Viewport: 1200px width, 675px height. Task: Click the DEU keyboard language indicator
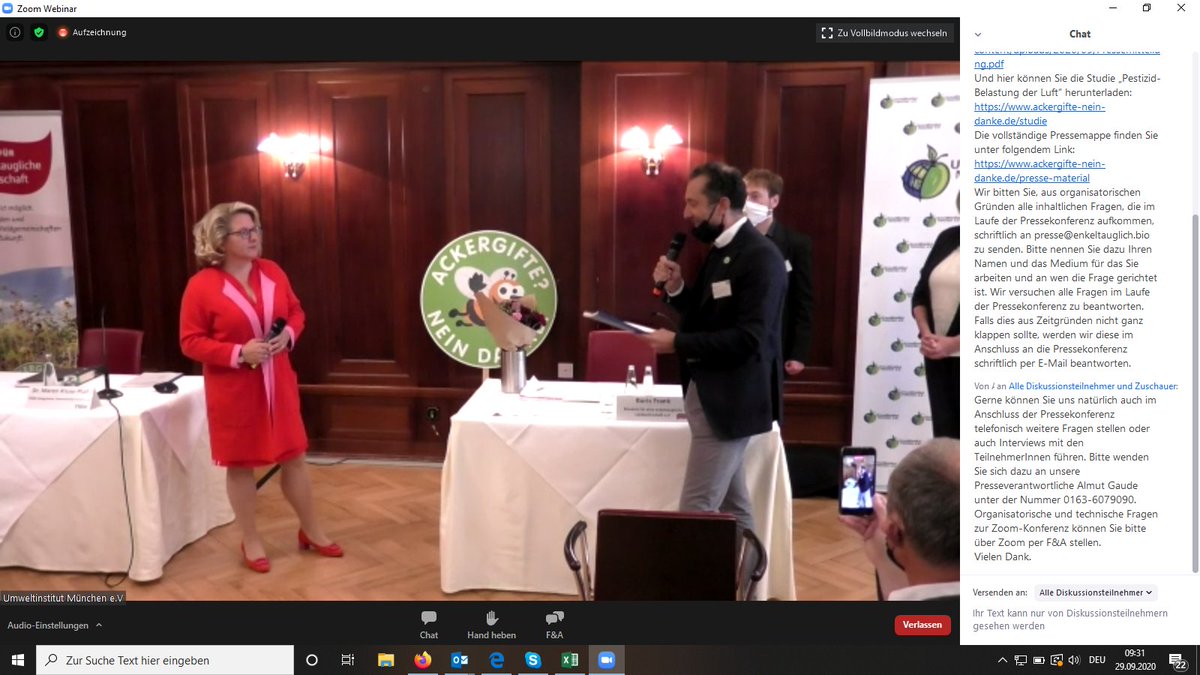pyautogui.click(x=1097, y=660)
